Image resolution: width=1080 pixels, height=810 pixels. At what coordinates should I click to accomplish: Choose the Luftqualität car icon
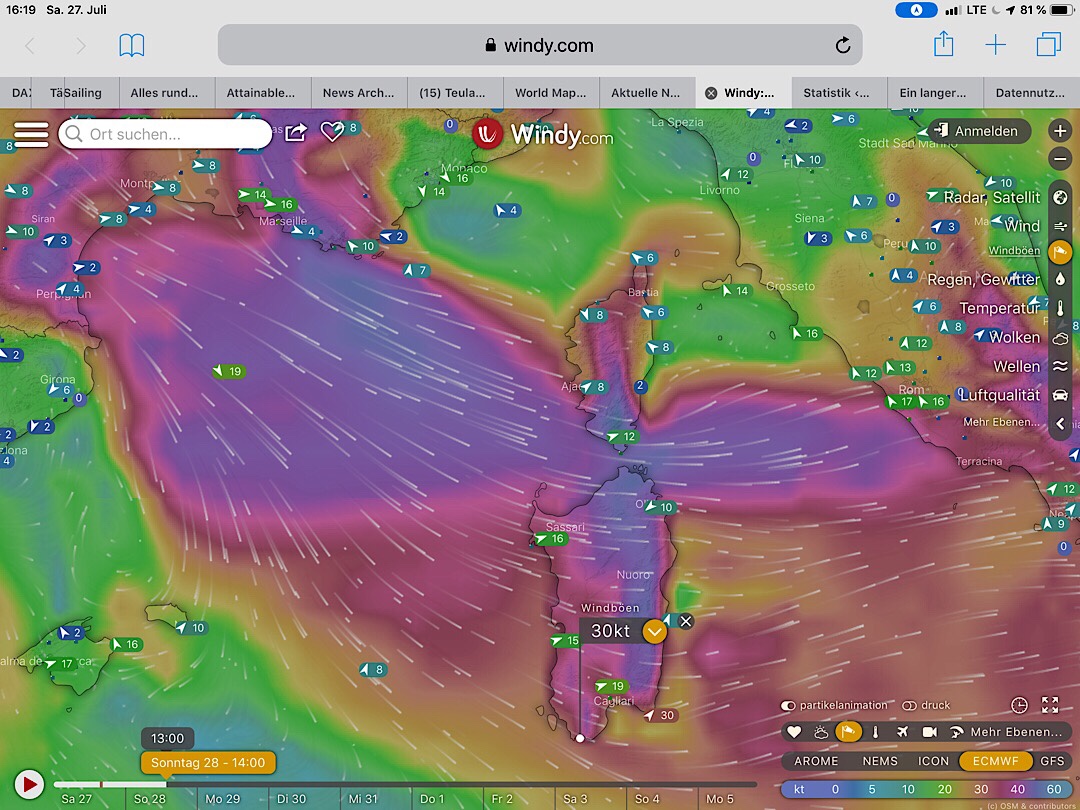coord(1061,395)
